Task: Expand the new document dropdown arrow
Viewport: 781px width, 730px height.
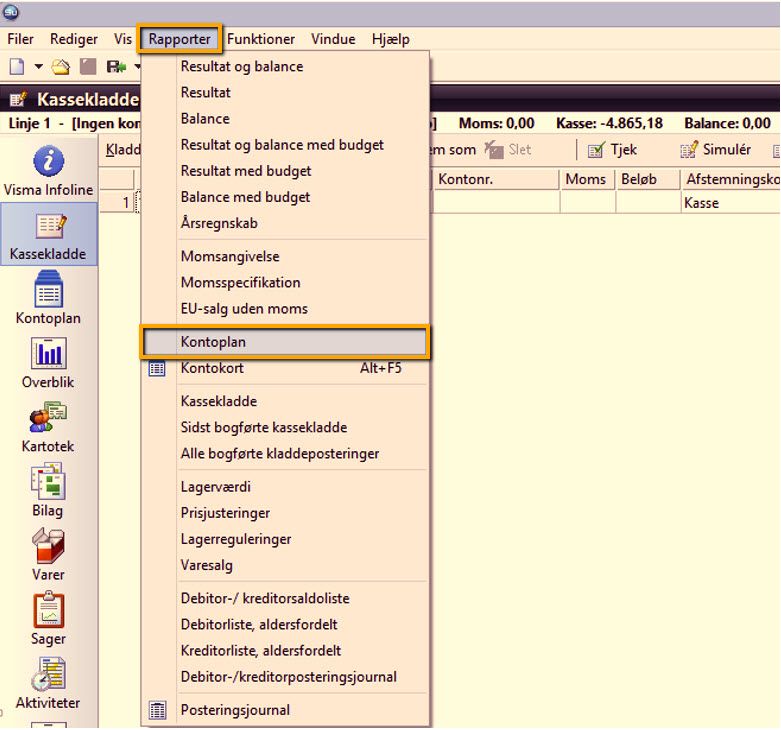Action: (38, 67)
